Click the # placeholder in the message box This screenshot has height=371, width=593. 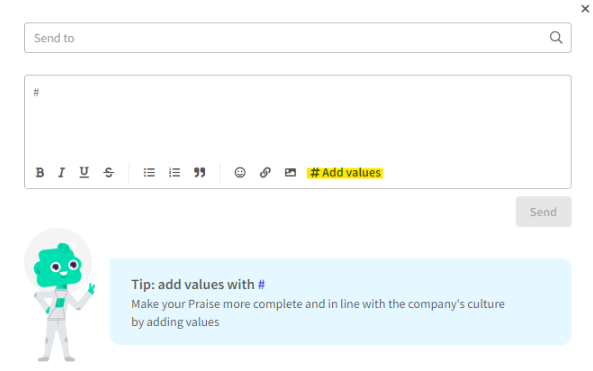click(36, 92)
